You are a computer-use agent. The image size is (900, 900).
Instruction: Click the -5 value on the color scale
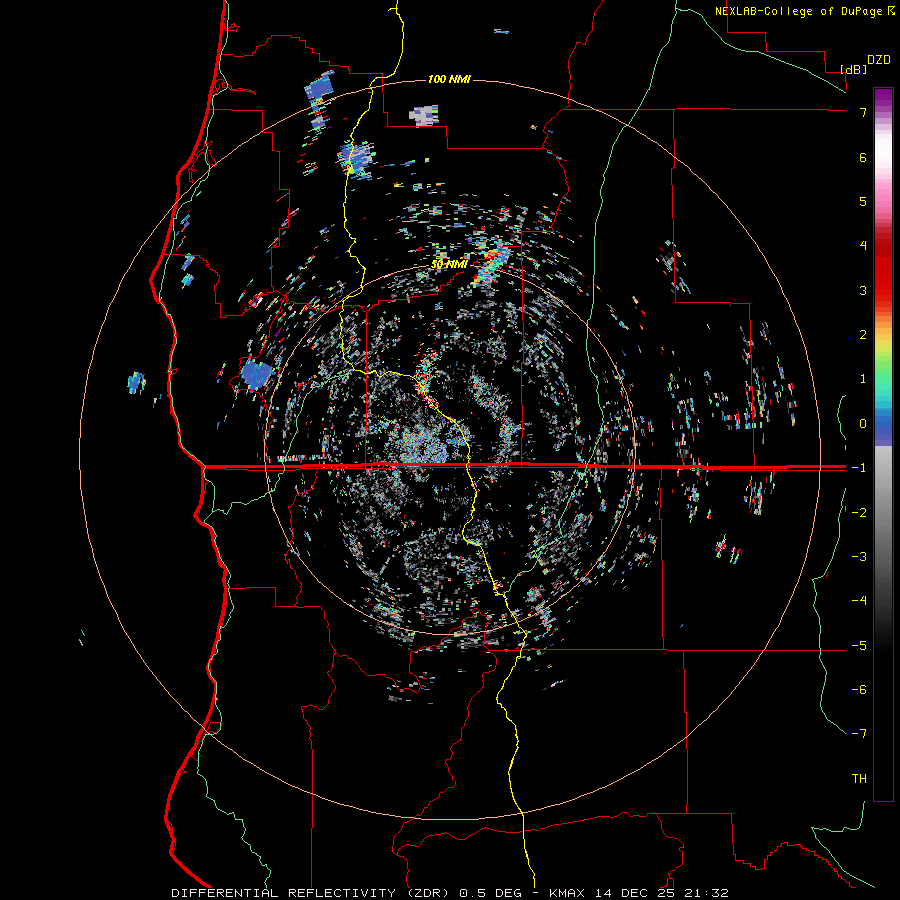point(859,646)
